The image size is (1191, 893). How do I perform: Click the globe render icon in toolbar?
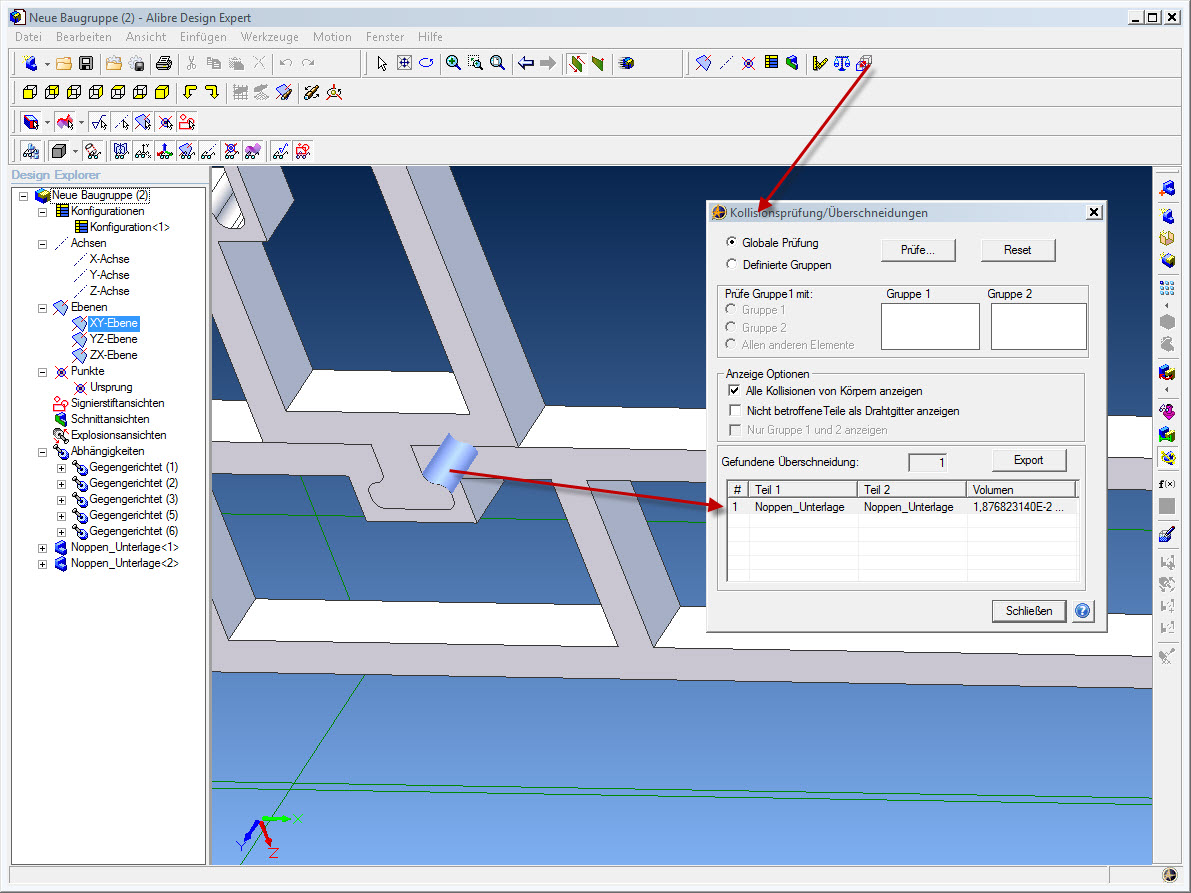tap(627, 63)
